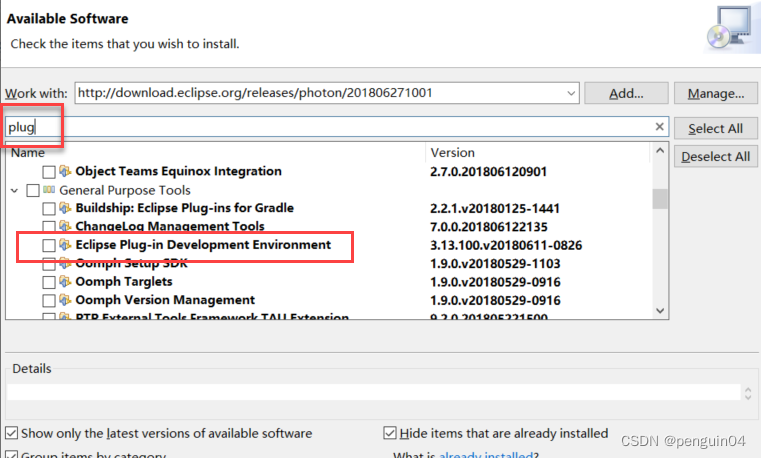Clear the filter text with the X icon
This screenshot has width=761, height=458.
click(x=659, y=127)
